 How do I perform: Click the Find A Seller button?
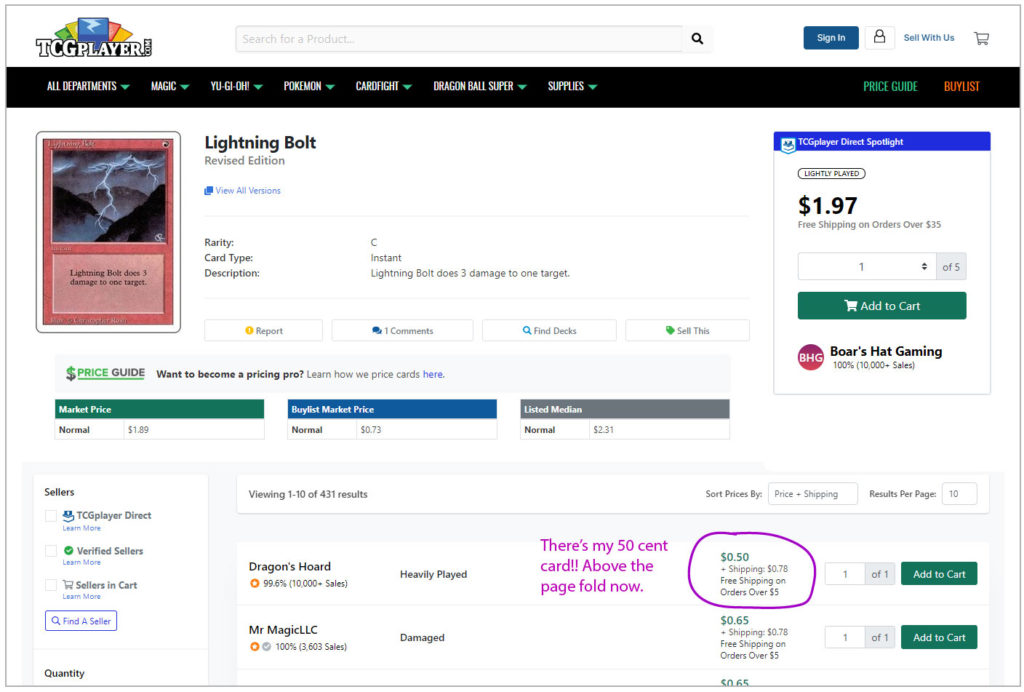click(81, 621)
